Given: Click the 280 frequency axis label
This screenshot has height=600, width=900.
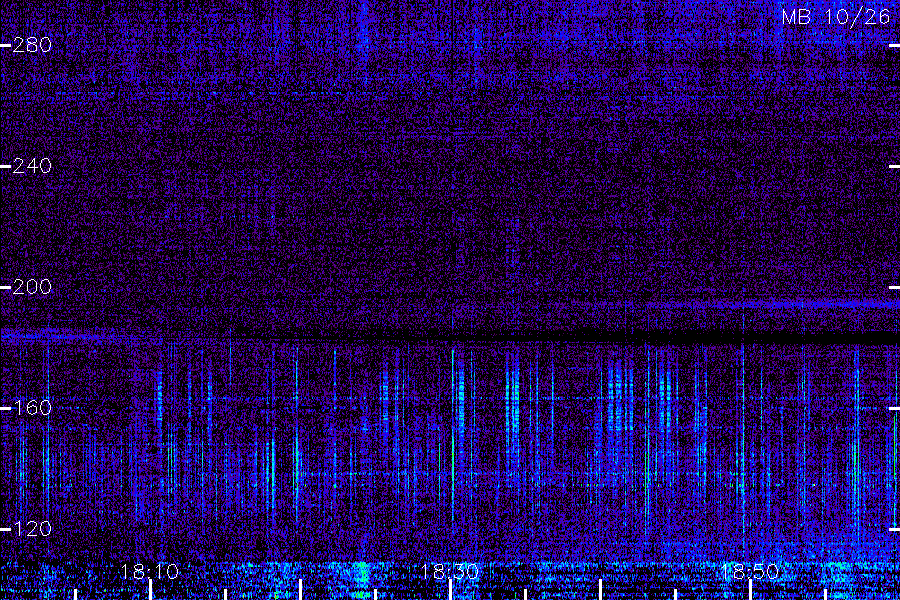Looking at the screenshot, I should [32, 45].
